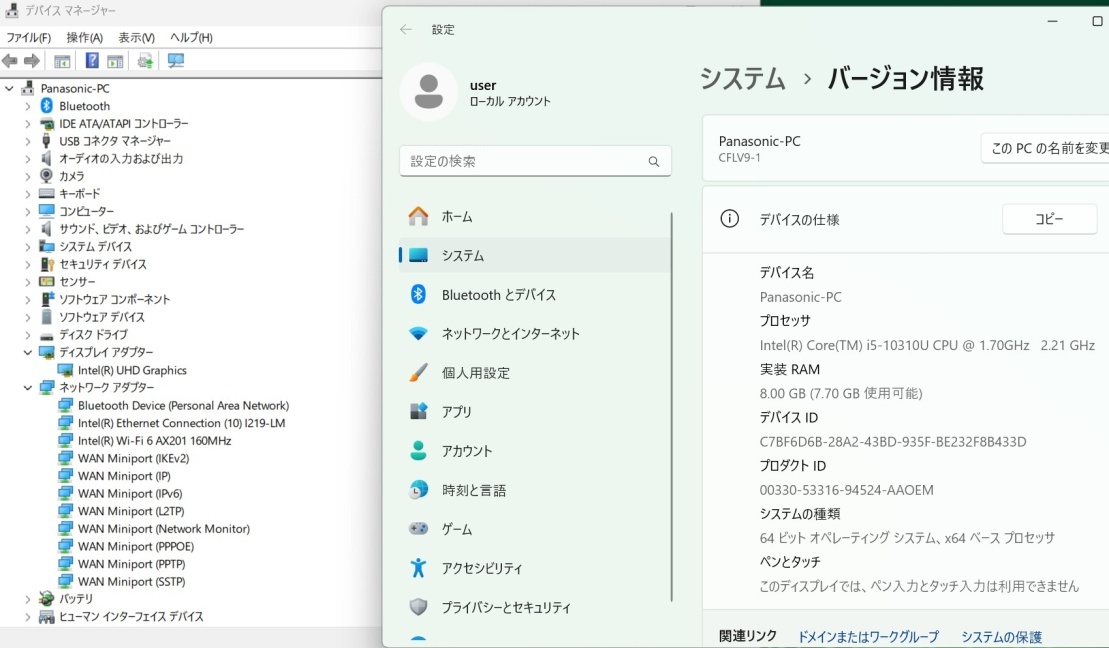
Task: Click the Back navigation arrow in Device Manager
Action: coord(10,60)
